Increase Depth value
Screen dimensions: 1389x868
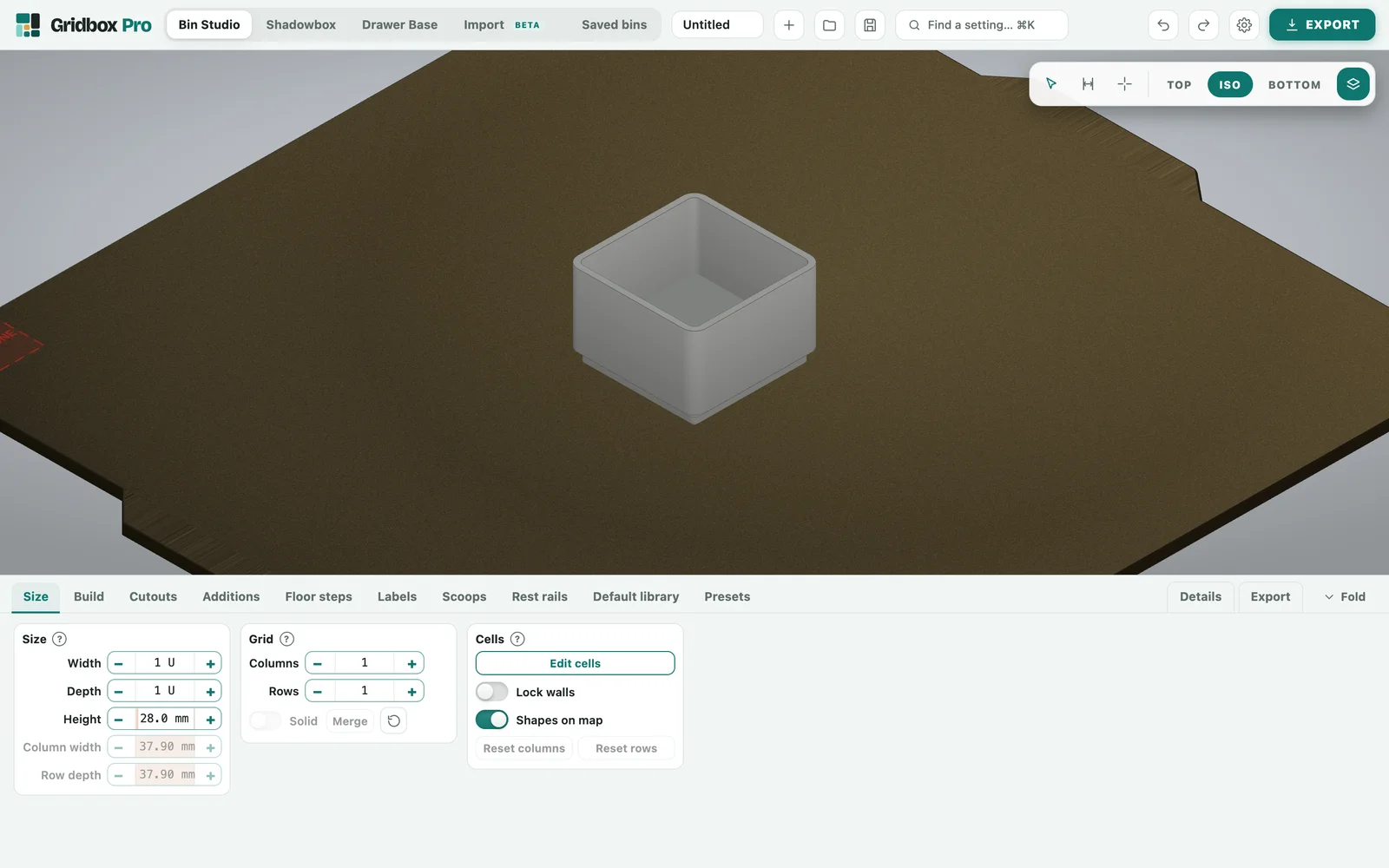click(x=210, y=691)
